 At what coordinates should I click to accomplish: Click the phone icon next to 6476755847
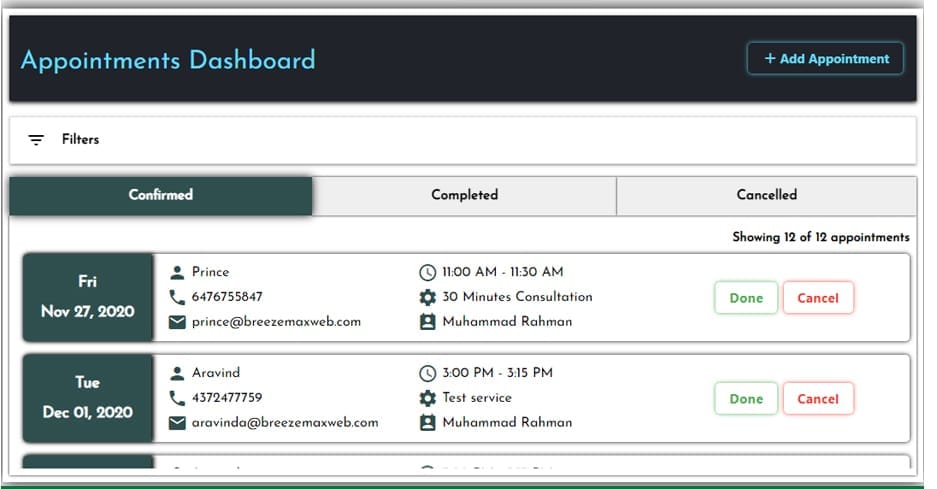point(177,297)
